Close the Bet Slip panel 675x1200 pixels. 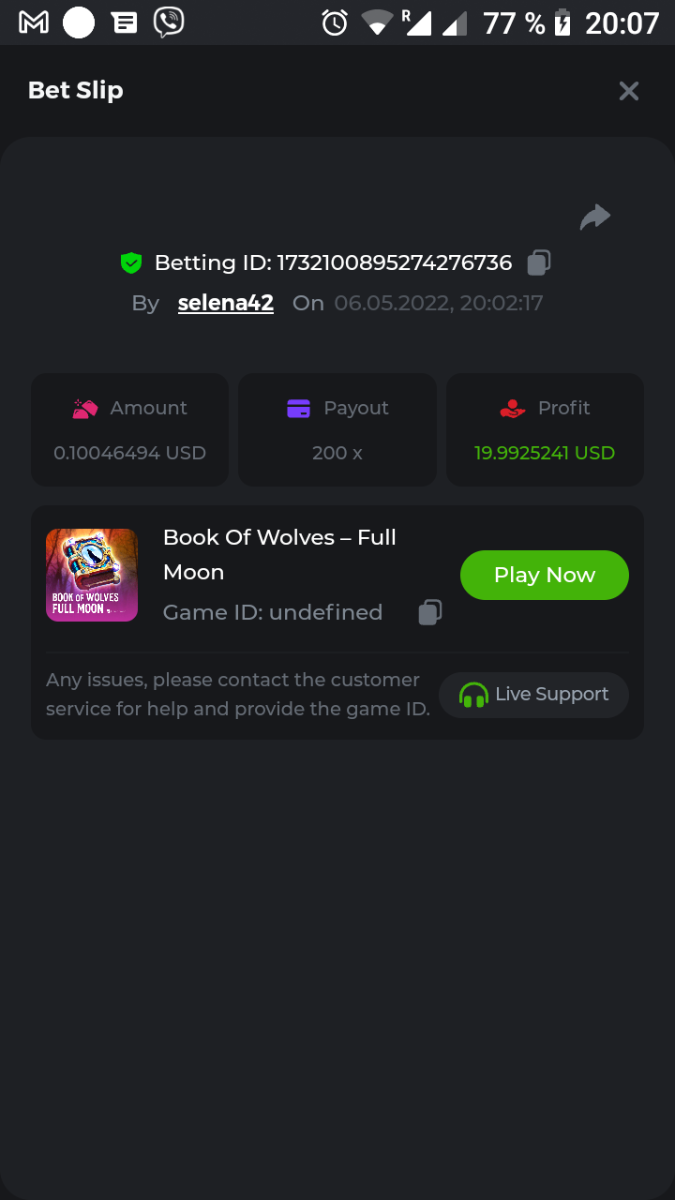(629, 91)
